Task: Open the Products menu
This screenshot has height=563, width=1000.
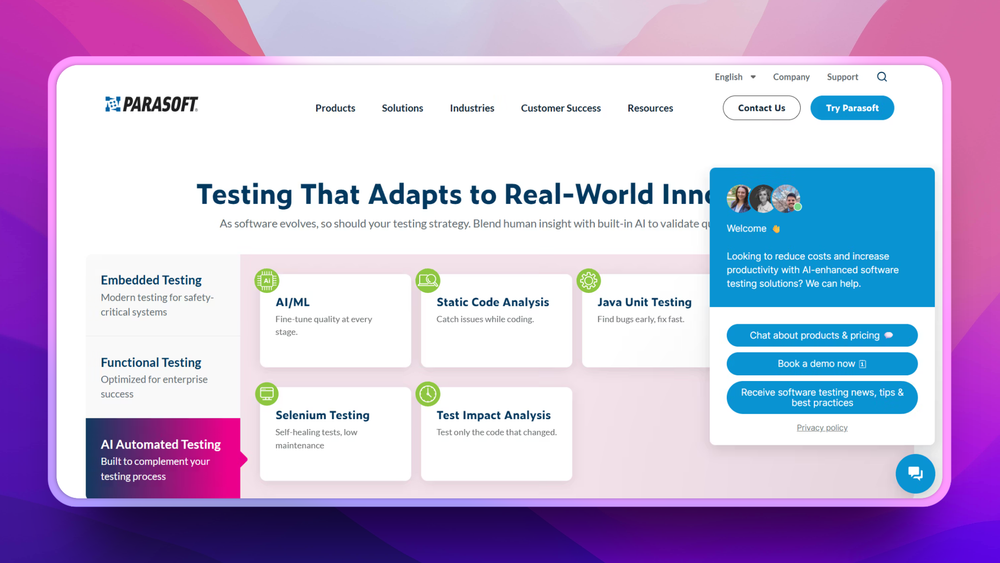Action: [x=335, y=108]
